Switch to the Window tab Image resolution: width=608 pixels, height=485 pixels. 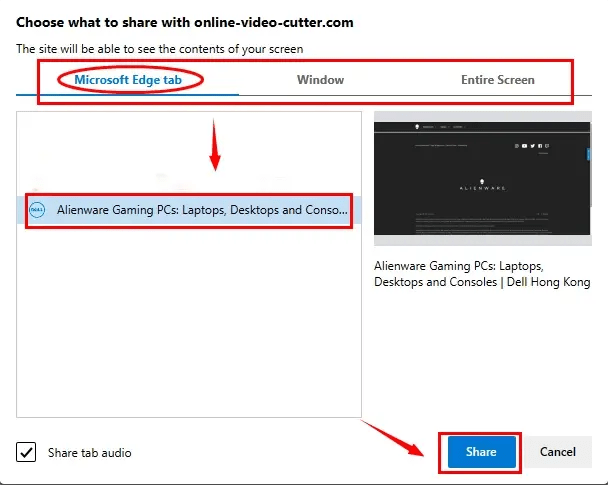[x=320, y=80]
